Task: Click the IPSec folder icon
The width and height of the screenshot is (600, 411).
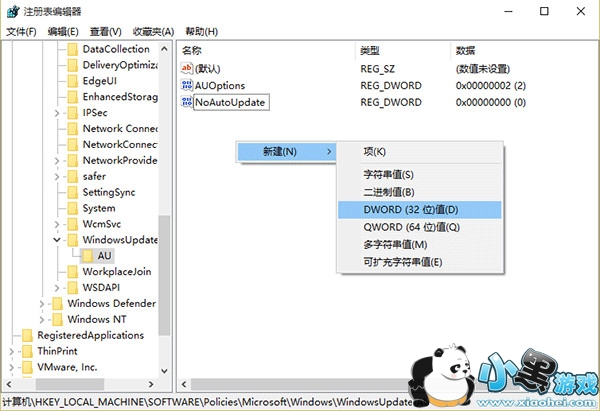Action: pos(73,113)
